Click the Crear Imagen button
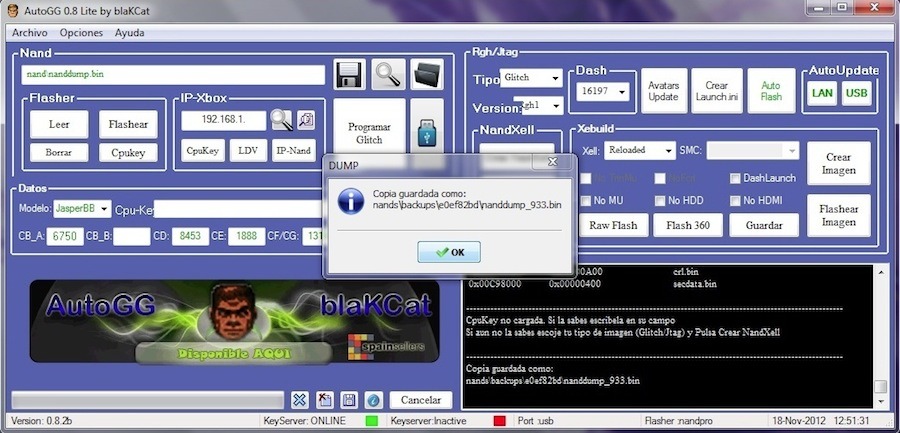This screenshot has width=900, height=433. pyautogui.click(x=839, y=164)
